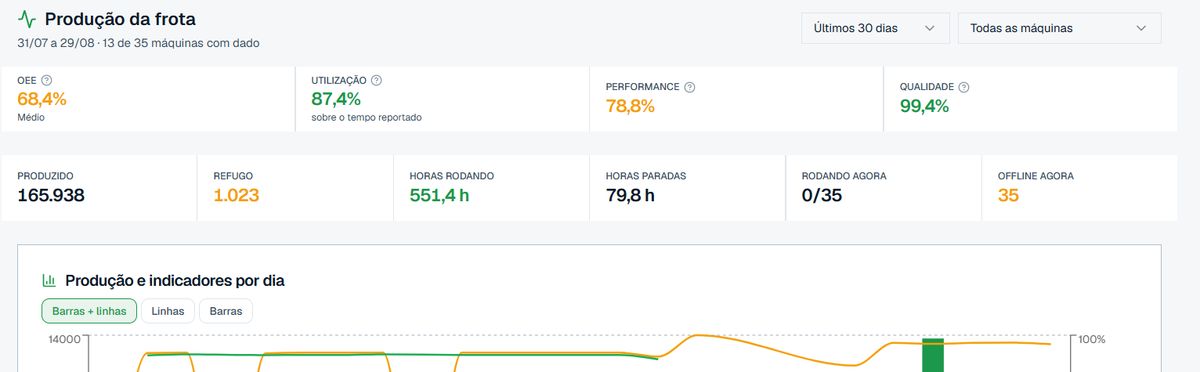Click the Refugo value 1.023
1200x372 pixels.
pos(237,195)
